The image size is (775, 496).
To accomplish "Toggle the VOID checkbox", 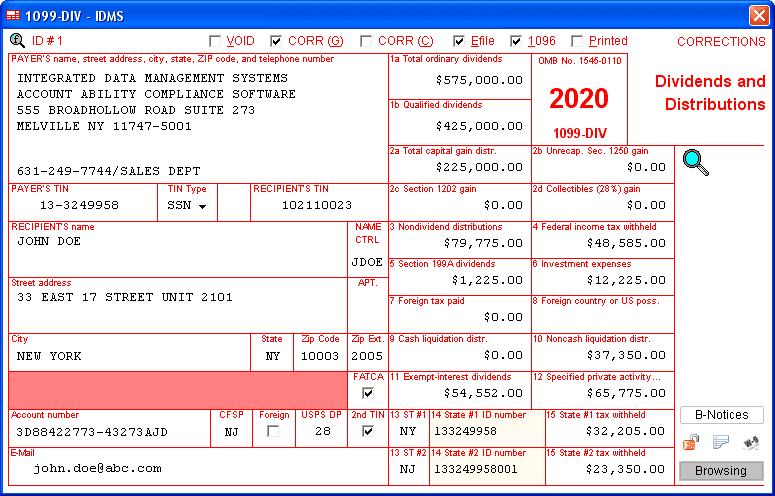I will pos(215,41).
